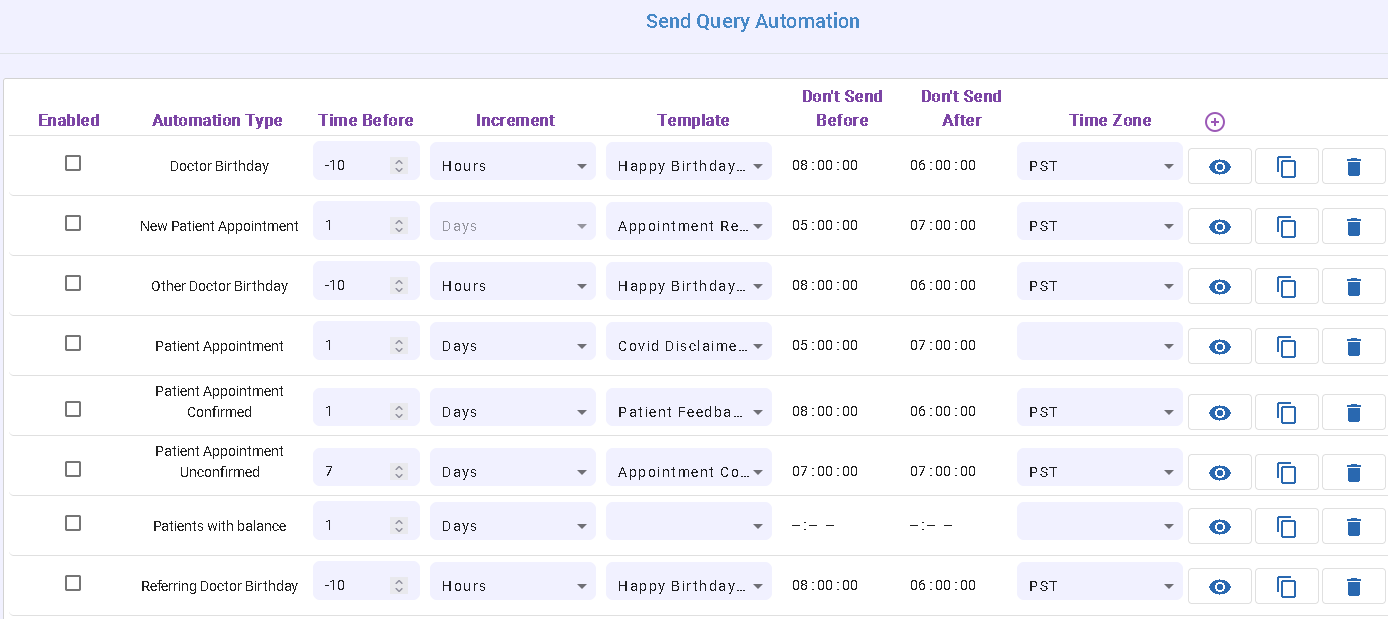The height and width of the screenshot is (619, 1388).
Task: Select the Covid Disclaimer template dropdown
Action: coord(688,346)
